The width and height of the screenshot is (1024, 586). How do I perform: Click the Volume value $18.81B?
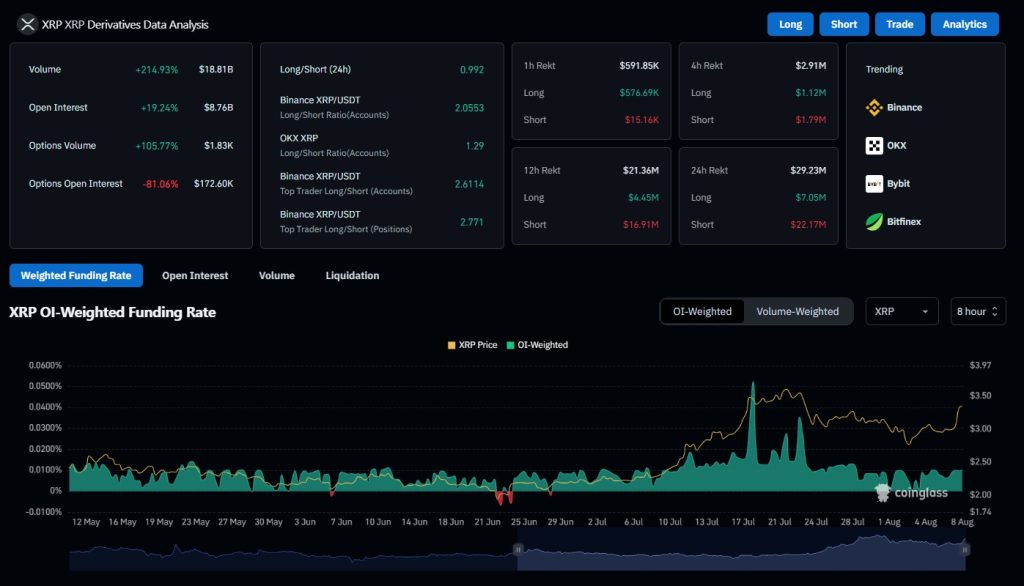tap(216, 69)
